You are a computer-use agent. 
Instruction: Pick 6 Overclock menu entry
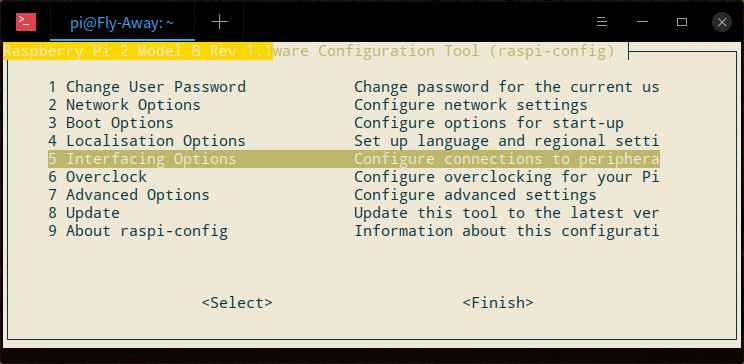coord(353,177)
